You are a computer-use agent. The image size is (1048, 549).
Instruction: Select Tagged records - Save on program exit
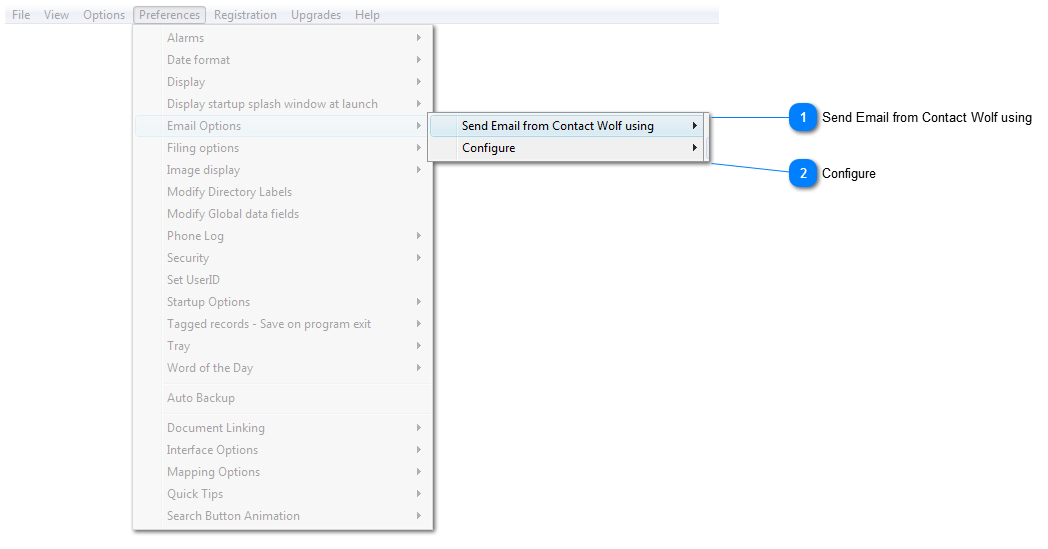[x=283, y=324]
